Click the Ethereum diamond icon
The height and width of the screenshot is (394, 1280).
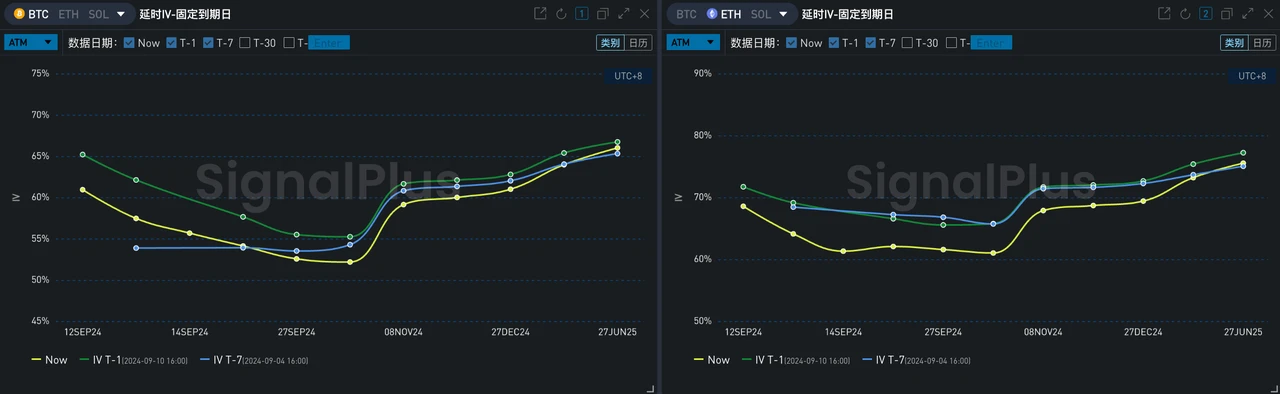click(x=712, y=14)
